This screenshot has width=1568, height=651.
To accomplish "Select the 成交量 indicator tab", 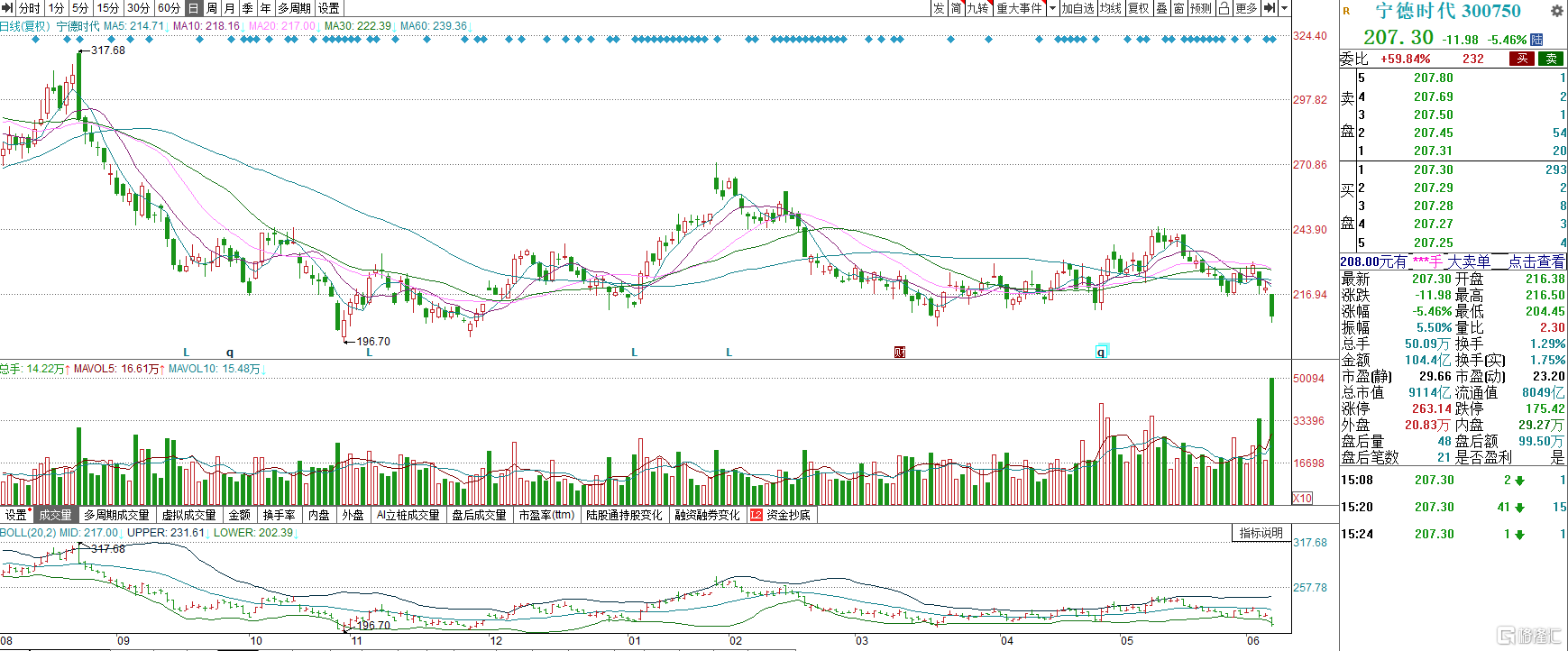I will (x=55, y=515).
